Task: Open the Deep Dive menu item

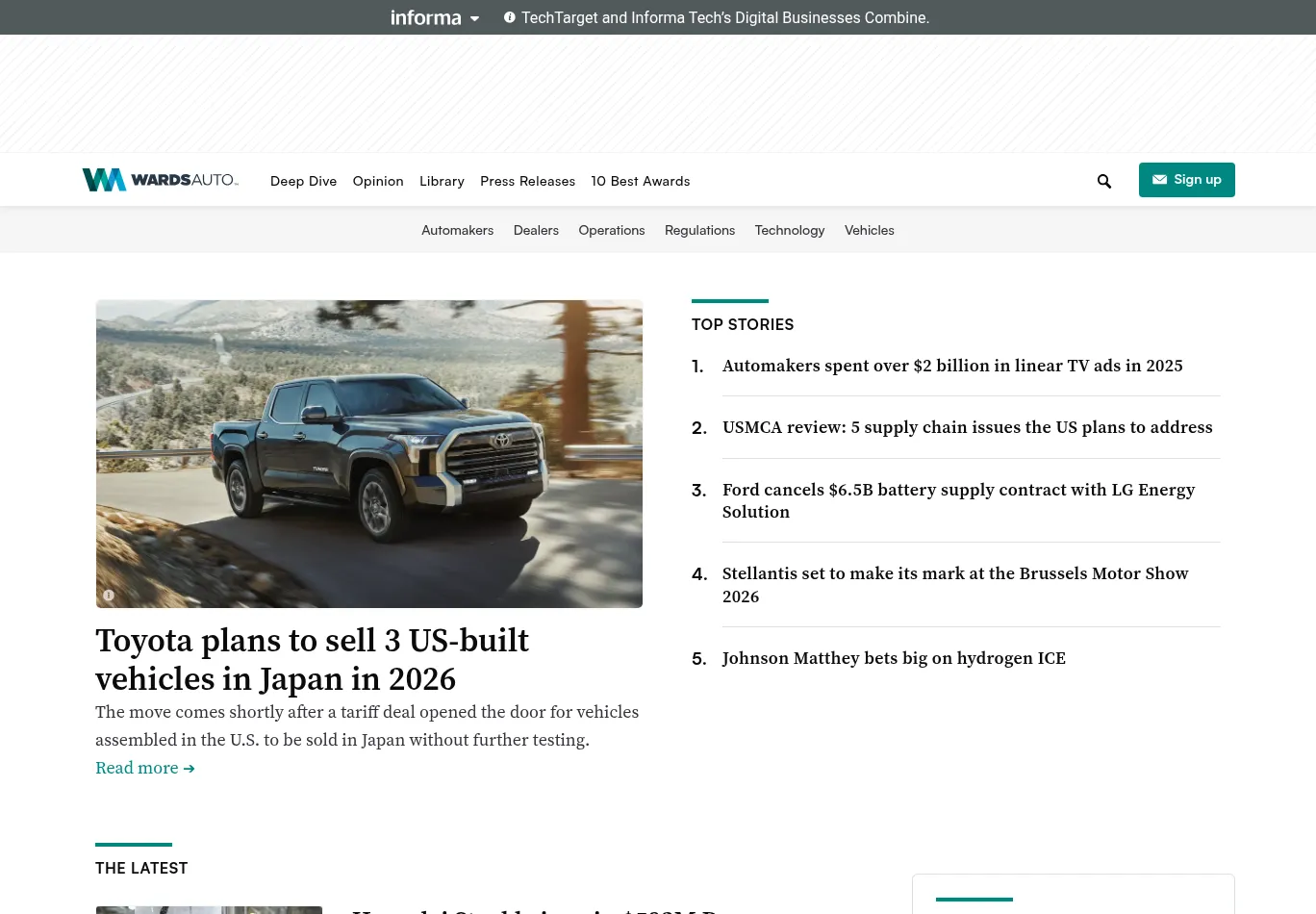Action: 303,181
